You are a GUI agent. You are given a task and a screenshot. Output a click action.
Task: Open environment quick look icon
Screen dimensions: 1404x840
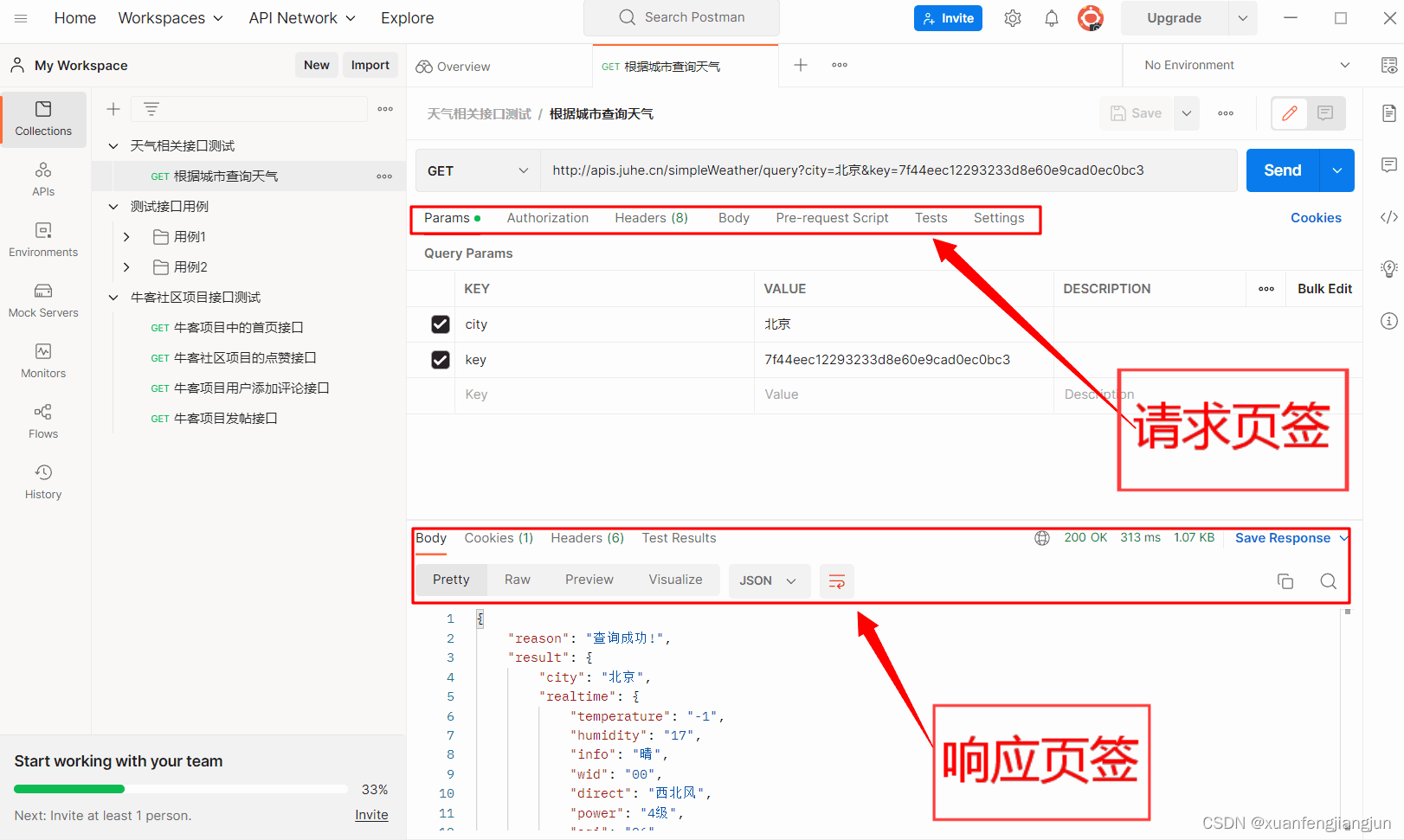coord(1389,65)
